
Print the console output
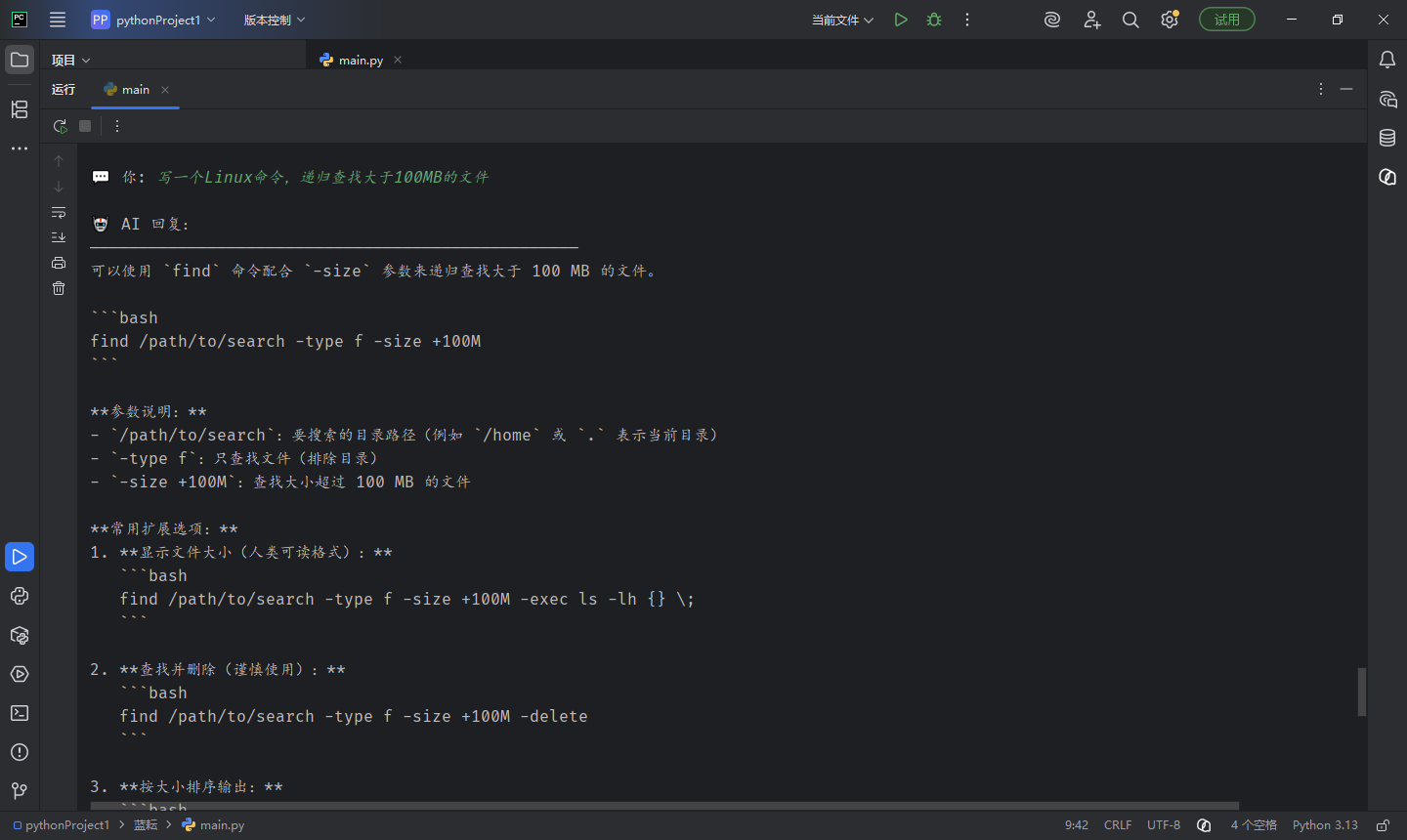click(59, 263)
